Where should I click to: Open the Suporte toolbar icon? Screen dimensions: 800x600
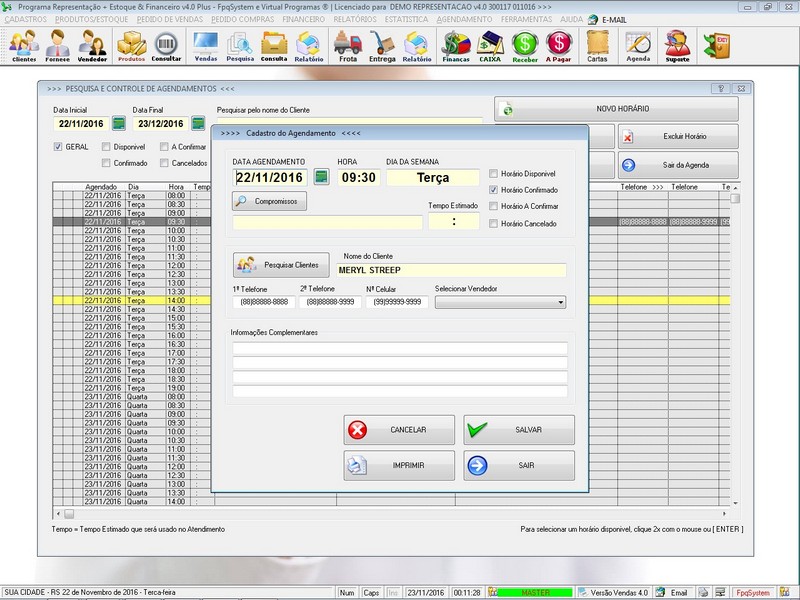coord(677,45)
